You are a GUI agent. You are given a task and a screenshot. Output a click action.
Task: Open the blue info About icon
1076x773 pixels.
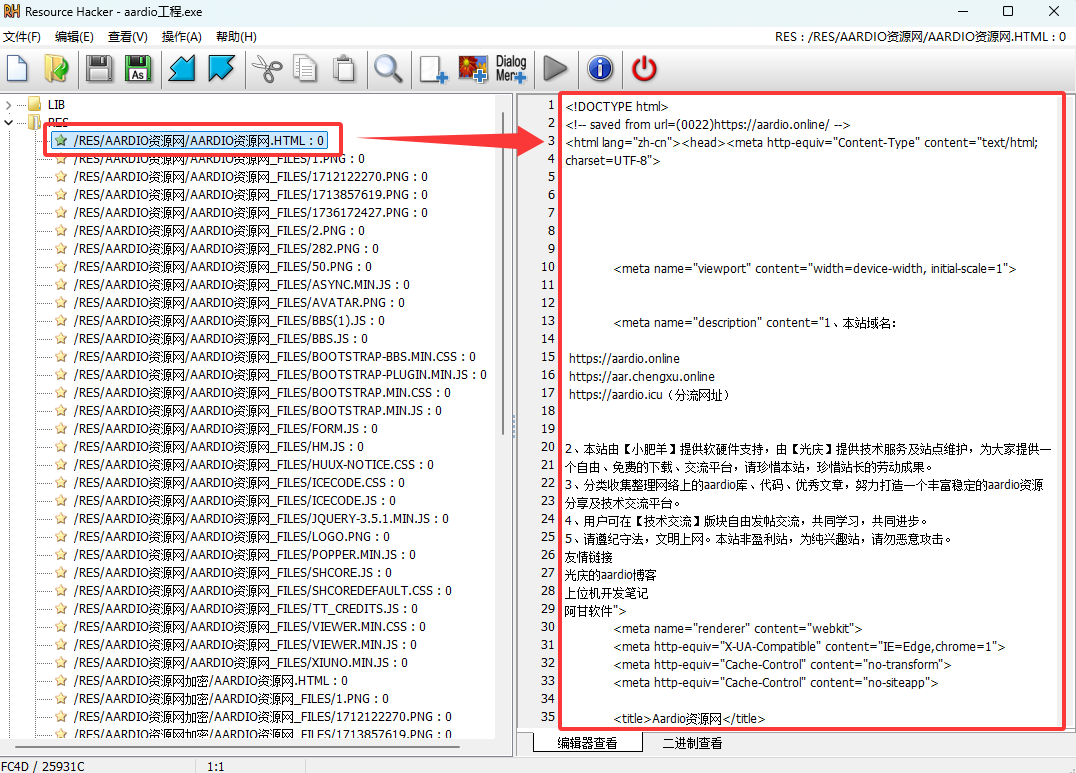tap(600, 69)
